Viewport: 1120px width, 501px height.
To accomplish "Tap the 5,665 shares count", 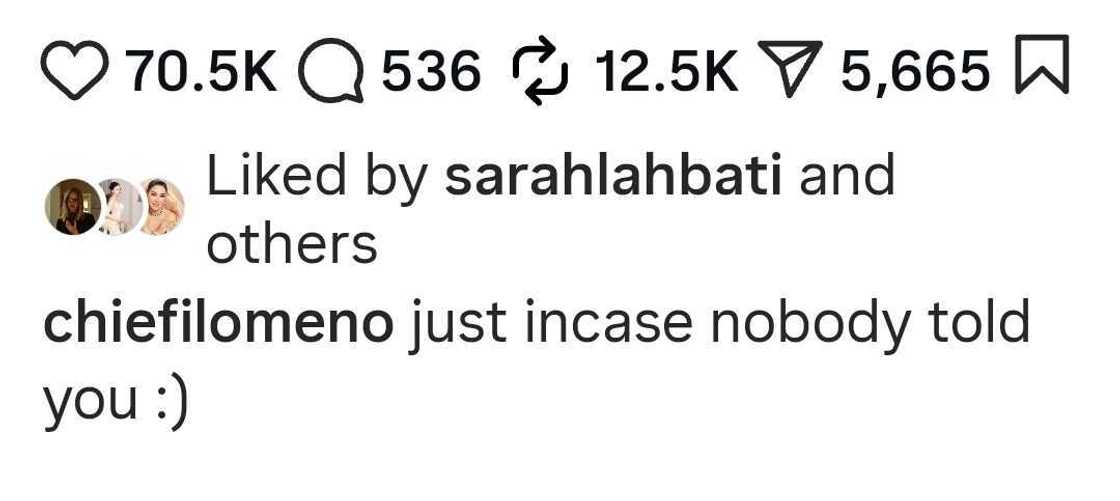I will point(916,72).
